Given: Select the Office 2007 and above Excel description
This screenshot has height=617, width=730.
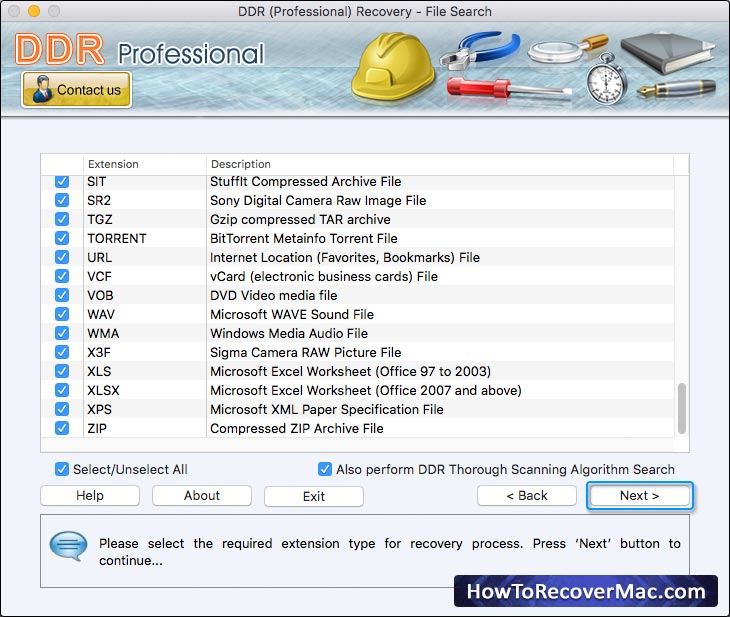Looking at the screenshot, I should tap(365, 390).
